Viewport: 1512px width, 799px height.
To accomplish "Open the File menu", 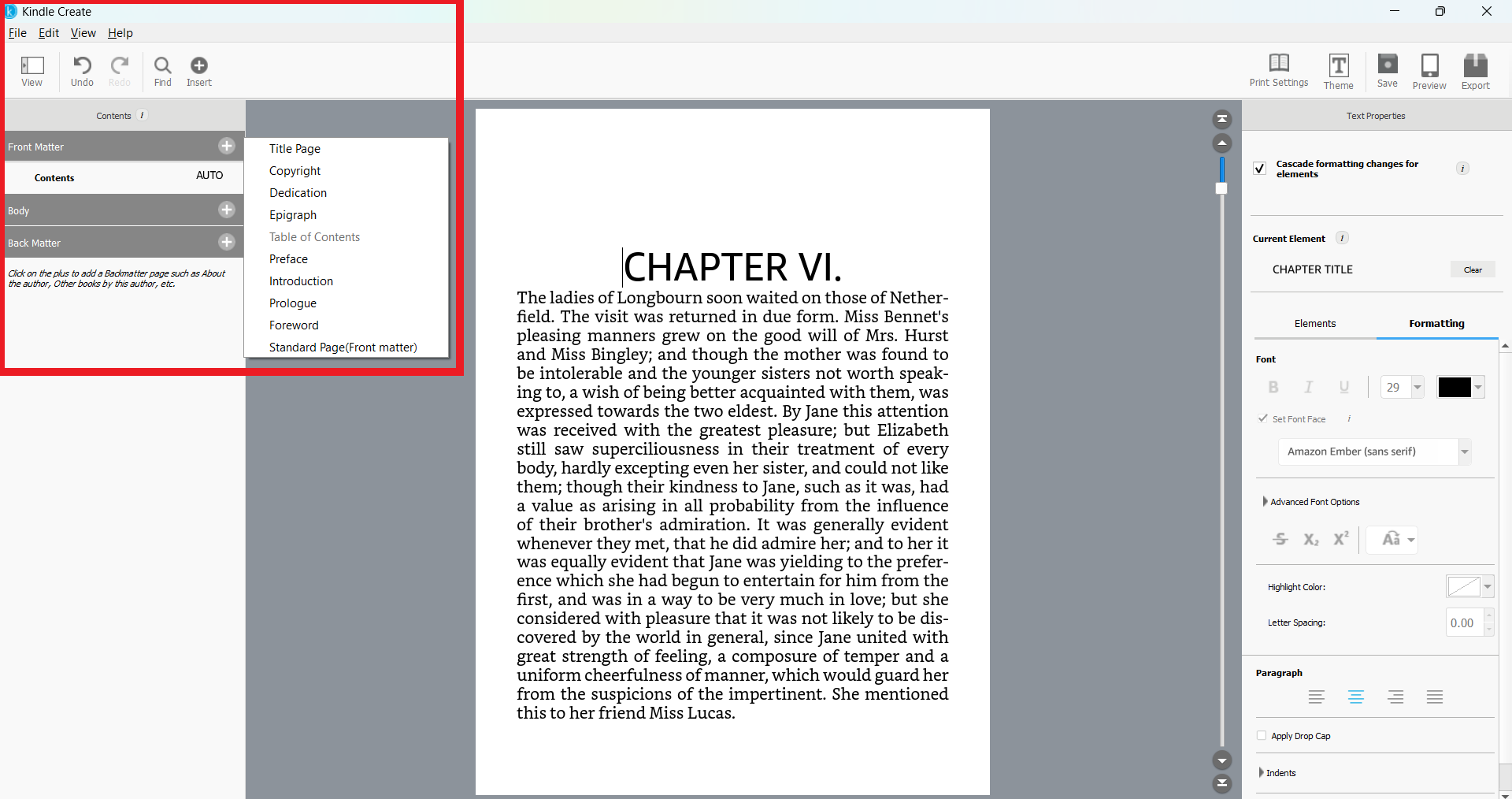I will pyautogui.click(x=17, y=33).
